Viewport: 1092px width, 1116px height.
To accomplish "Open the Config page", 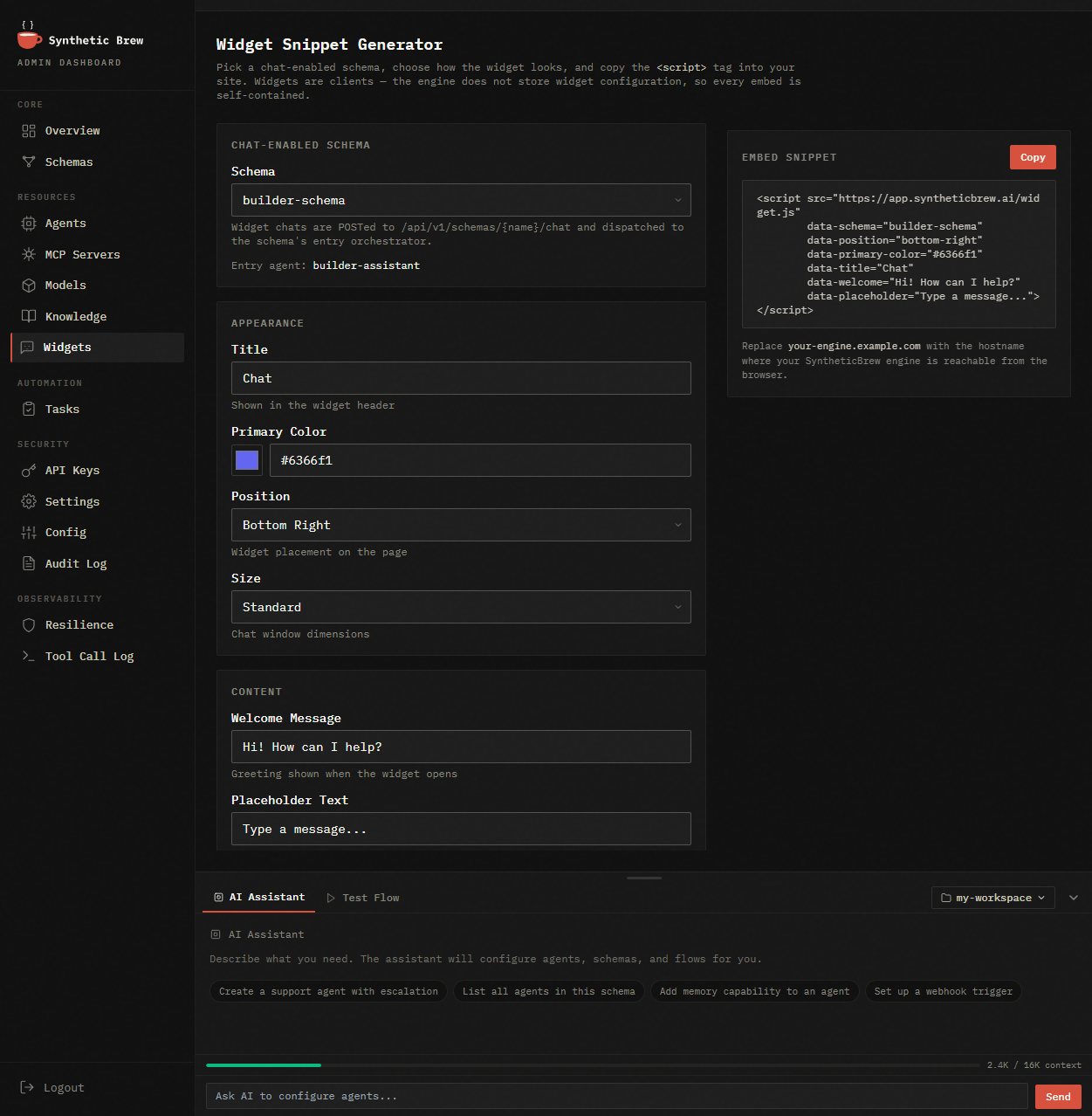I will (97, 533).
